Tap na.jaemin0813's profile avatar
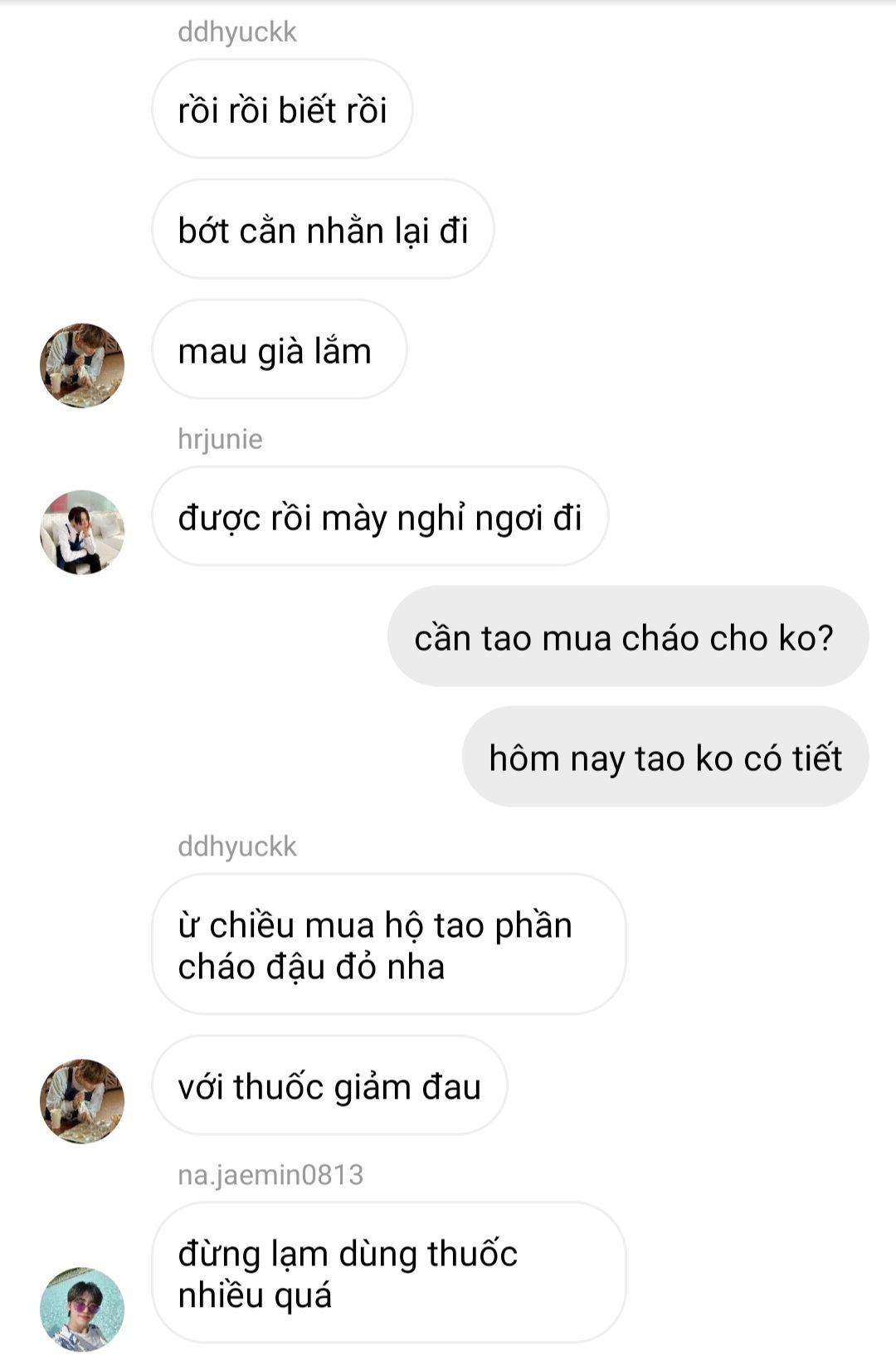Image resolution: width=896 pixels, height=1370 pixels. point(82,1309)
